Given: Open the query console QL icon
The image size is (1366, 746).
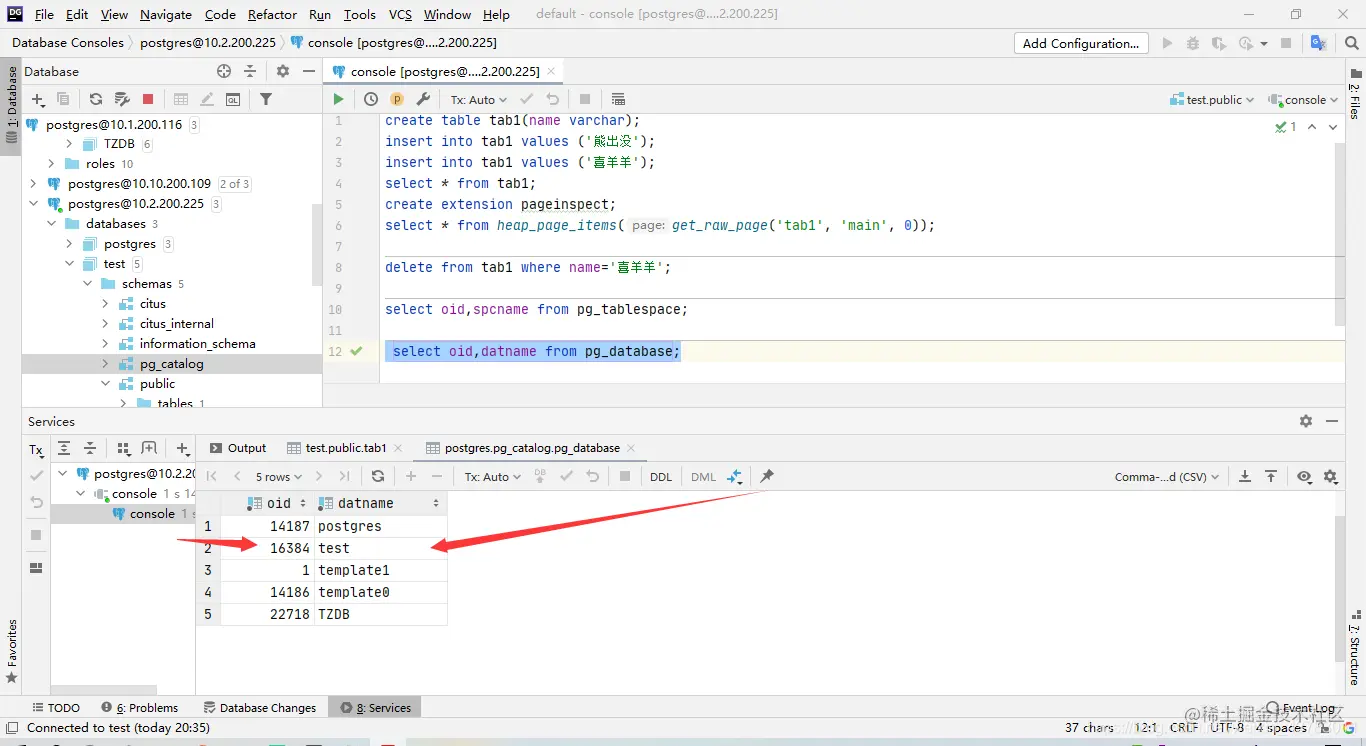Looking at the screenshot, I should coord(233,99).
